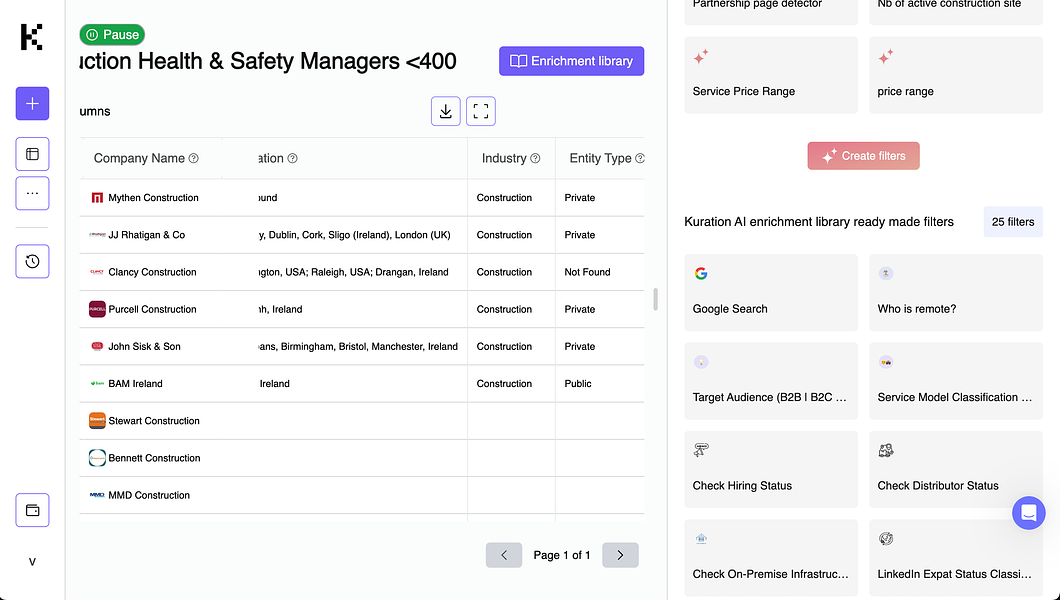Select the LinkedIn Expat Status Classification card
This screenshot has height=600, width=1060.
(956, 558)
